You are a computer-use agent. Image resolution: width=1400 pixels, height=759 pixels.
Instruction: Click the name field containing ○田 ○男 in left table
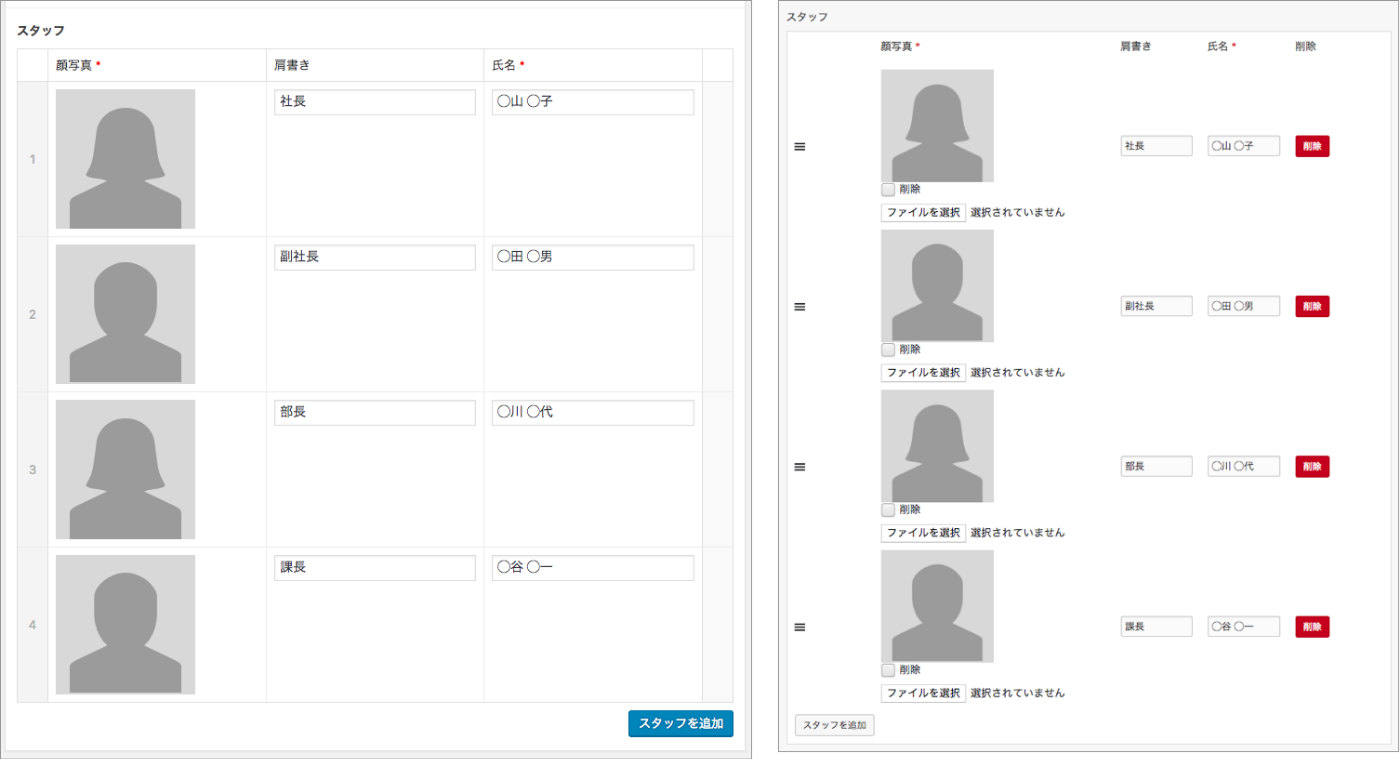[x=593, y=257]
